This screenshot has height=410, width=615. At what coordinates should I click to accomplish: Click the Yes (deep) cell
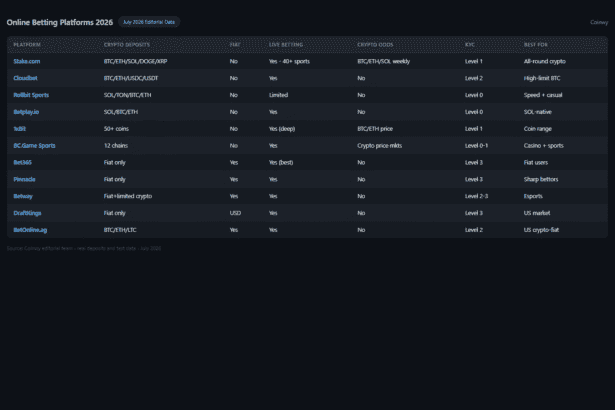(x=282, y=129)
